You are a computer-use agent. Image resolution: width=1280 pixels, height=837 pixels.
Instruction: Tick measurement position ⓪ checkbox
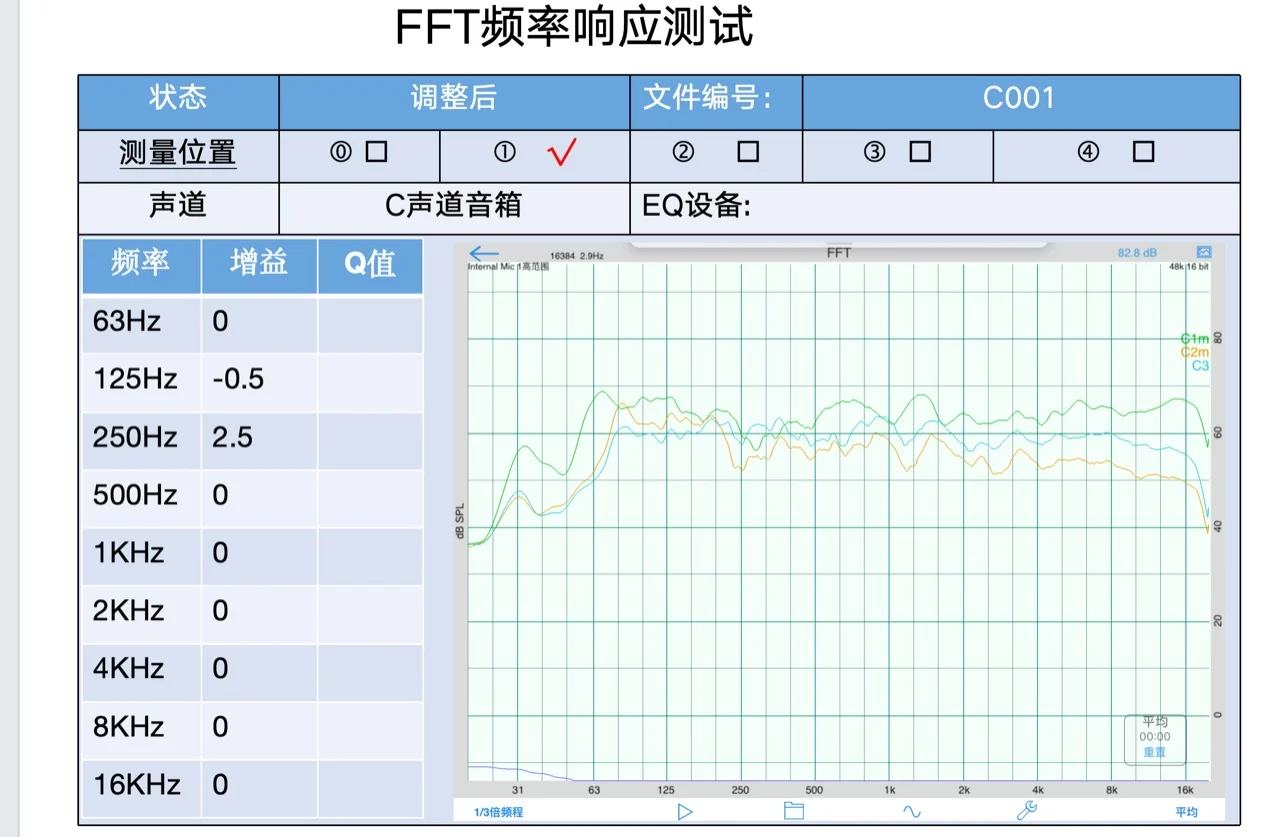click(x=376, y=152)
